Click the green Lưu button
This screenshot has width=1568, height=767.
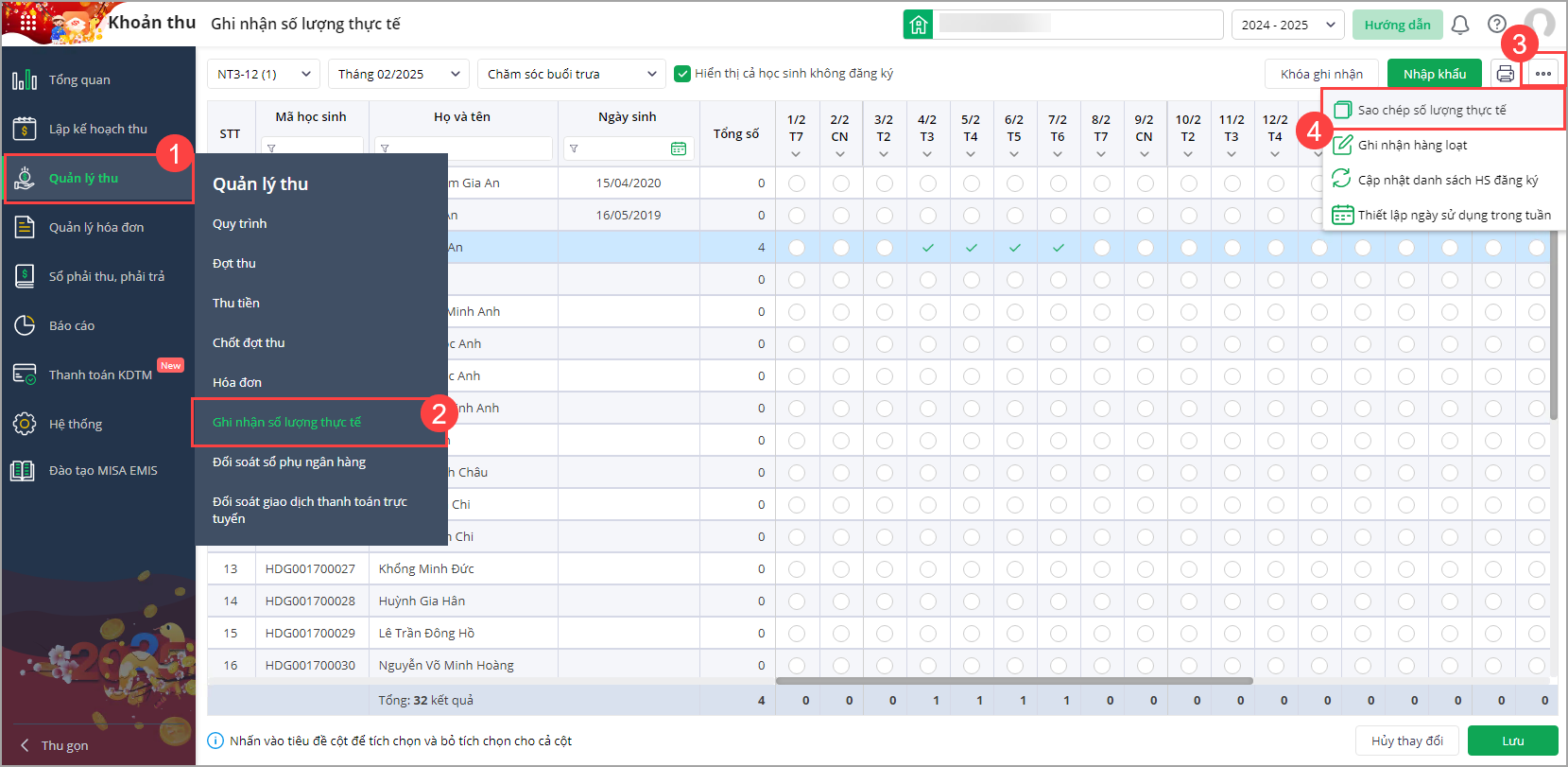tap(1513, 741)
